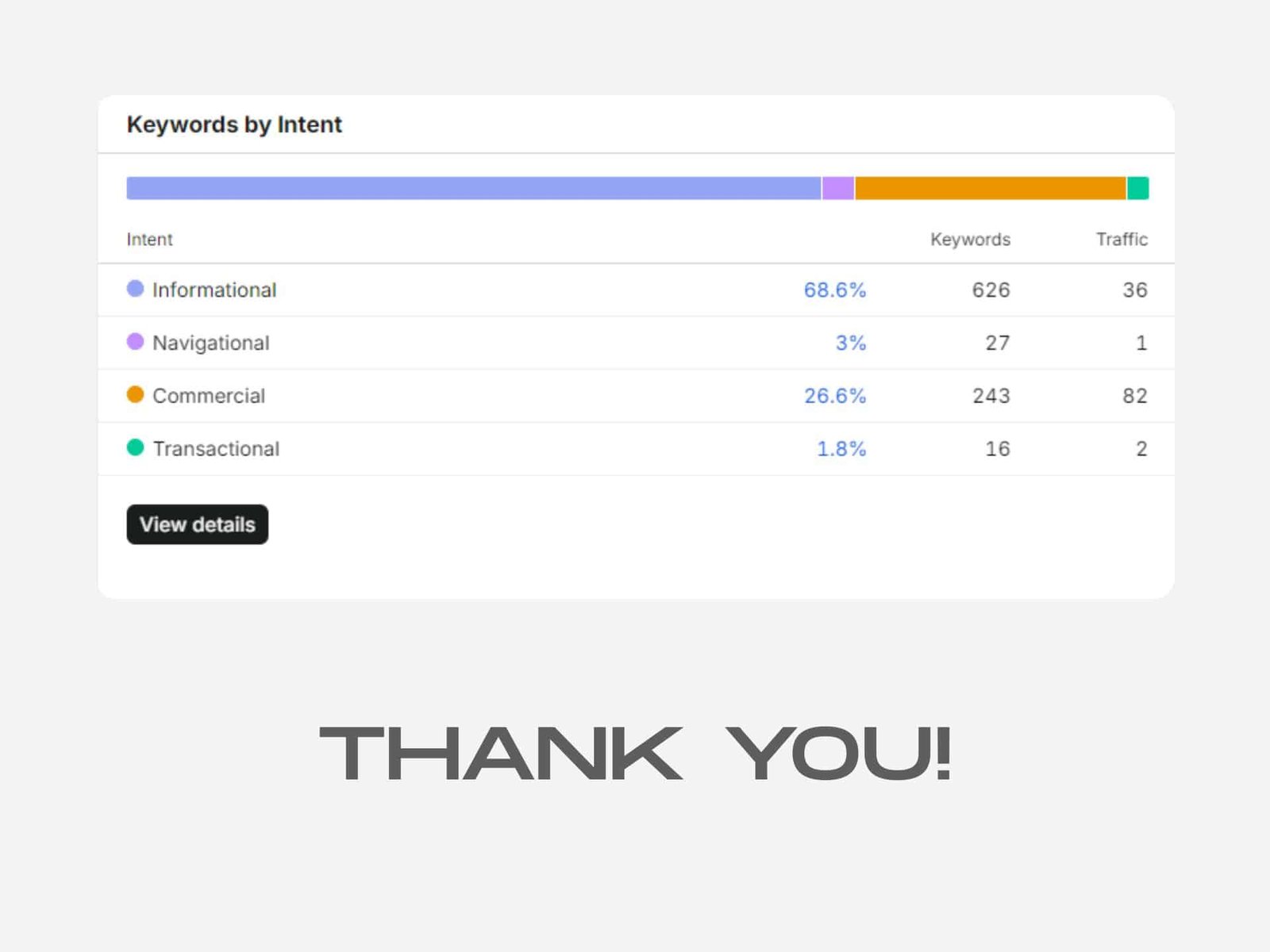
Task: Select the purple Navigational bar segment
Action: point(838,188)
